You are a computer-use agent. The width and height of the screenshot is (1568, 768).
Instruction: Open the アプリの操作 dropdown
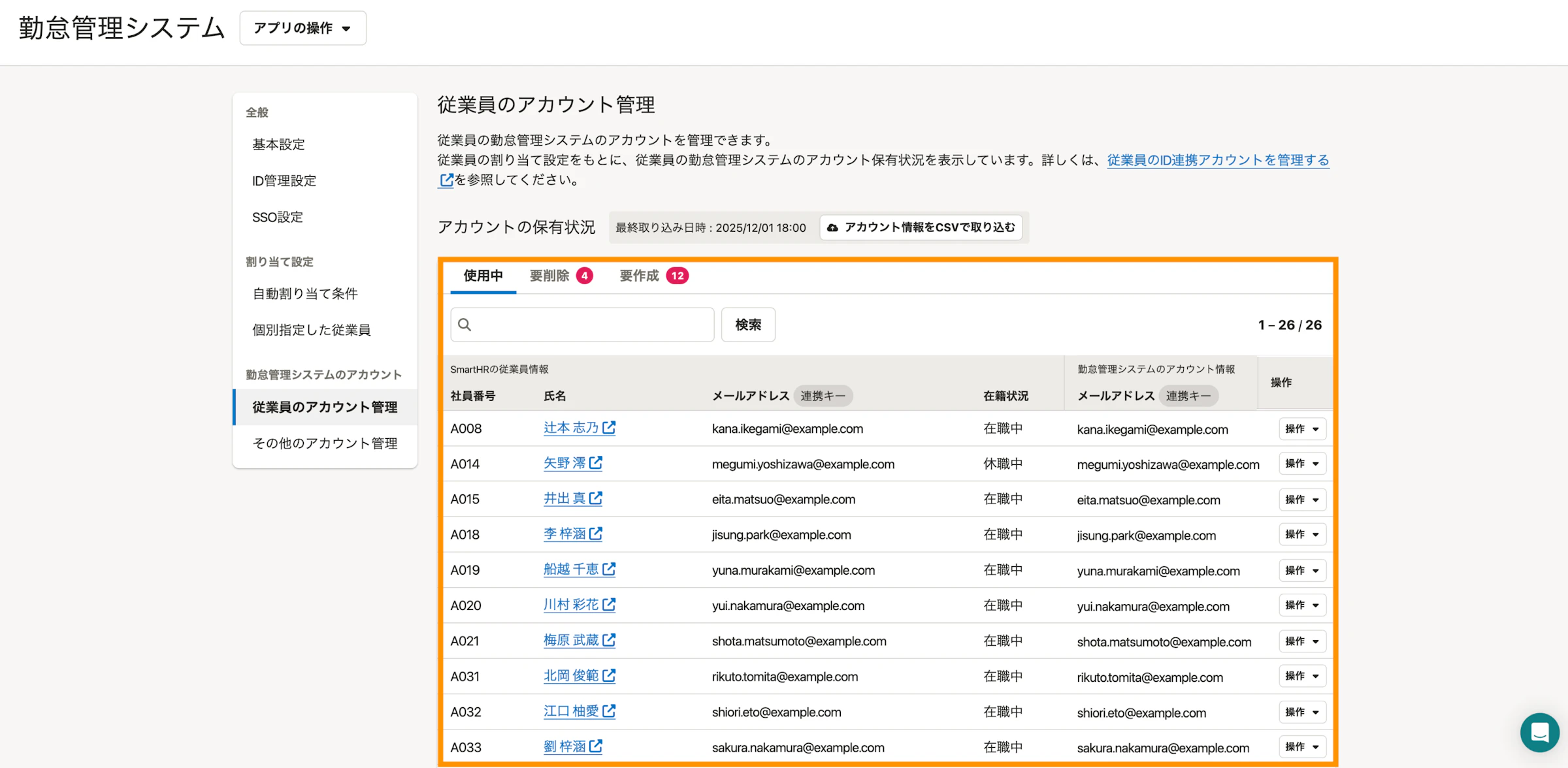pyautogui.click(x=302, y=28)
